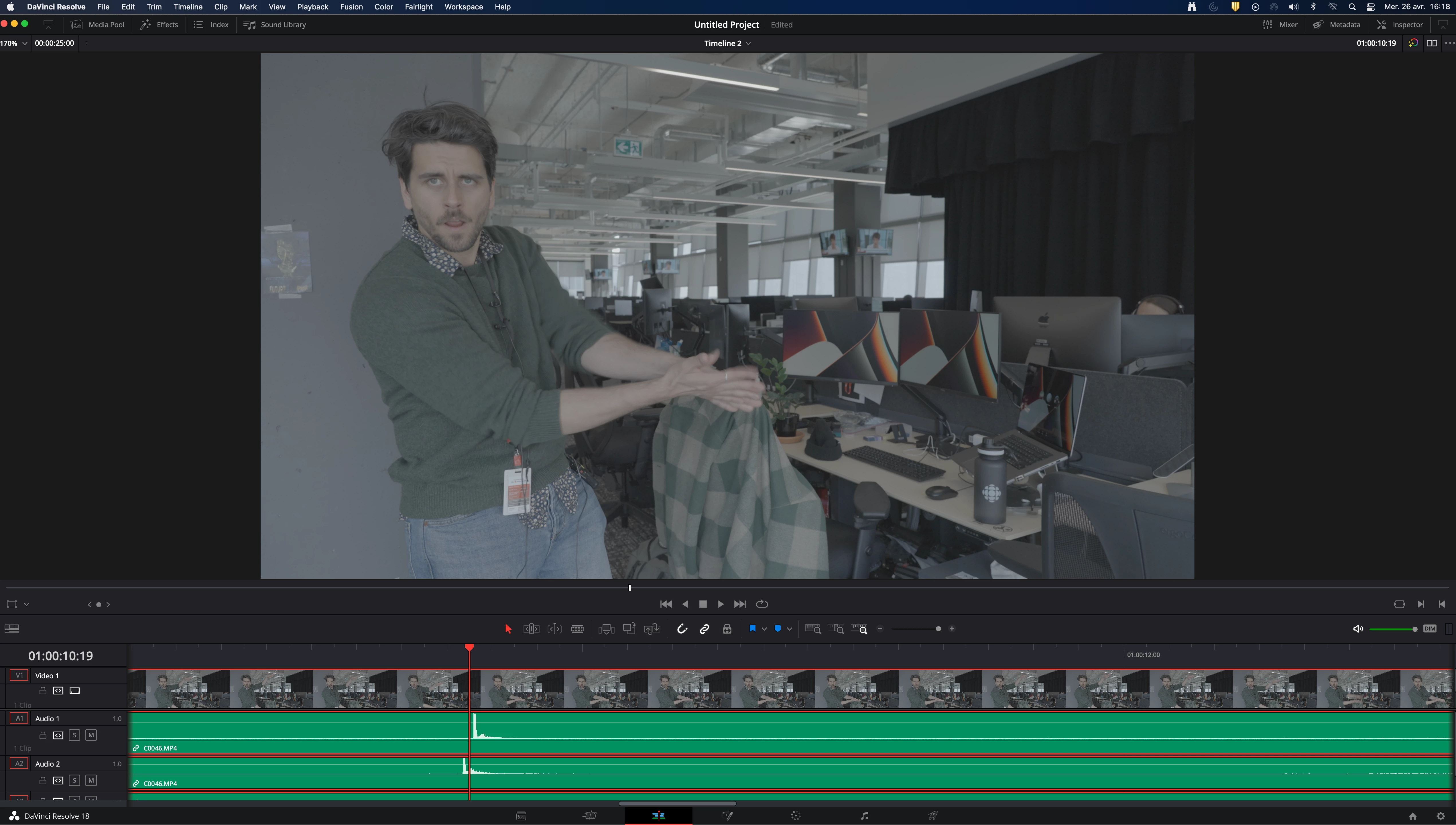Click the insert clip edit icon
Image resolution: width=1456 pixels, height=825 pixels.
point(606,628)
